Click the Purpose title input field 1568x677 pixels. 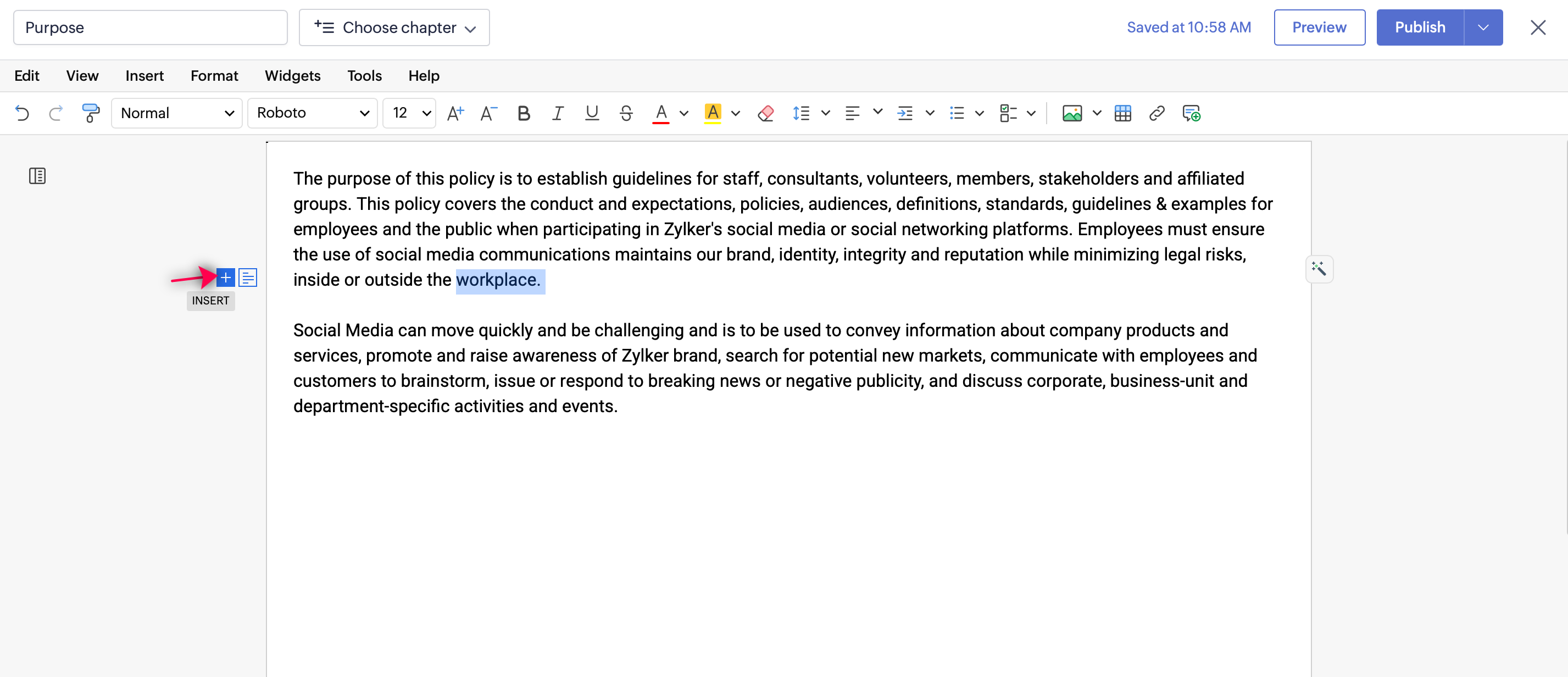coord(150,28)
